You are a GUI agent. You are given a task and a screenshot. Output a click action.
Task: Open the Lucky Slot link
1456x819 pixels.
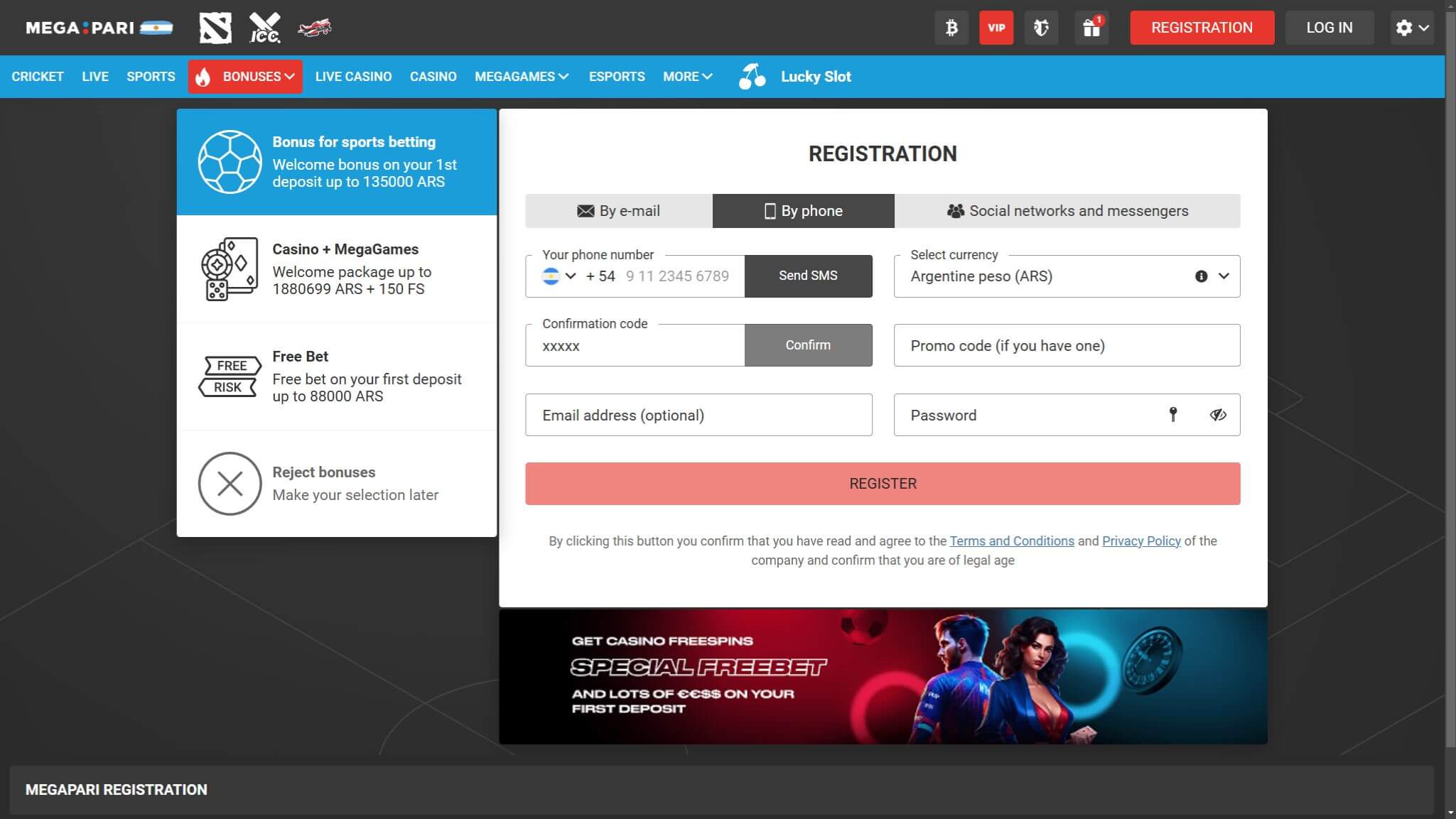816,77
